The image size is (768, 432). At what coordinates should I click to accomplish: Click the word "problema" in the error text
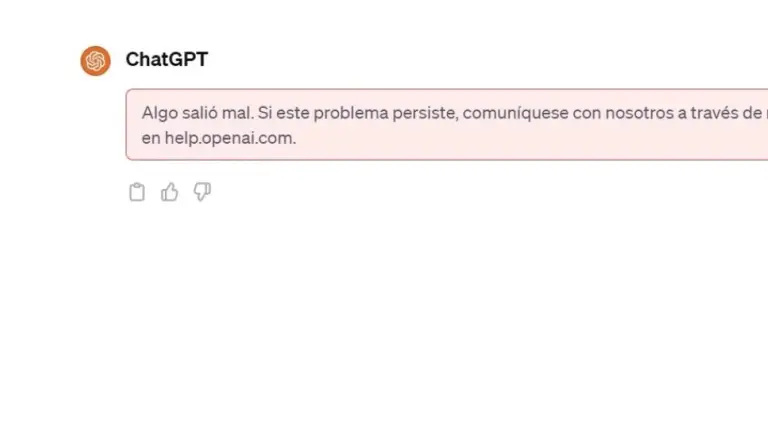[x=351, y=114]
